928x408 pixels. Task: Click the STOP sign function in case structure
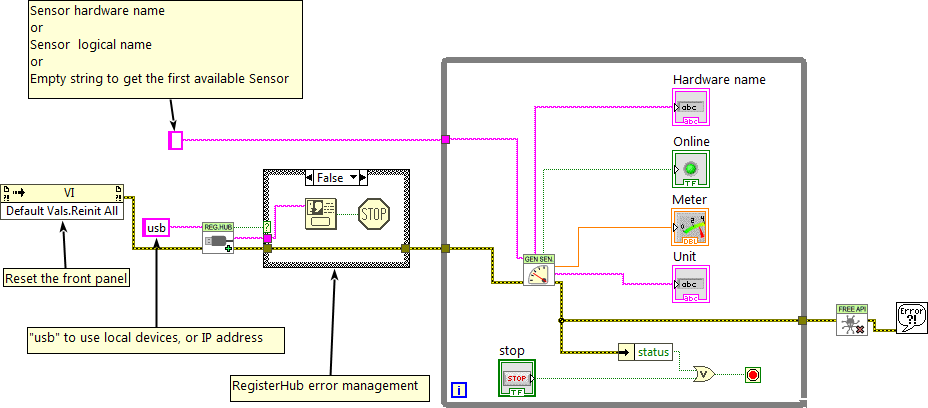coord(373,213)
